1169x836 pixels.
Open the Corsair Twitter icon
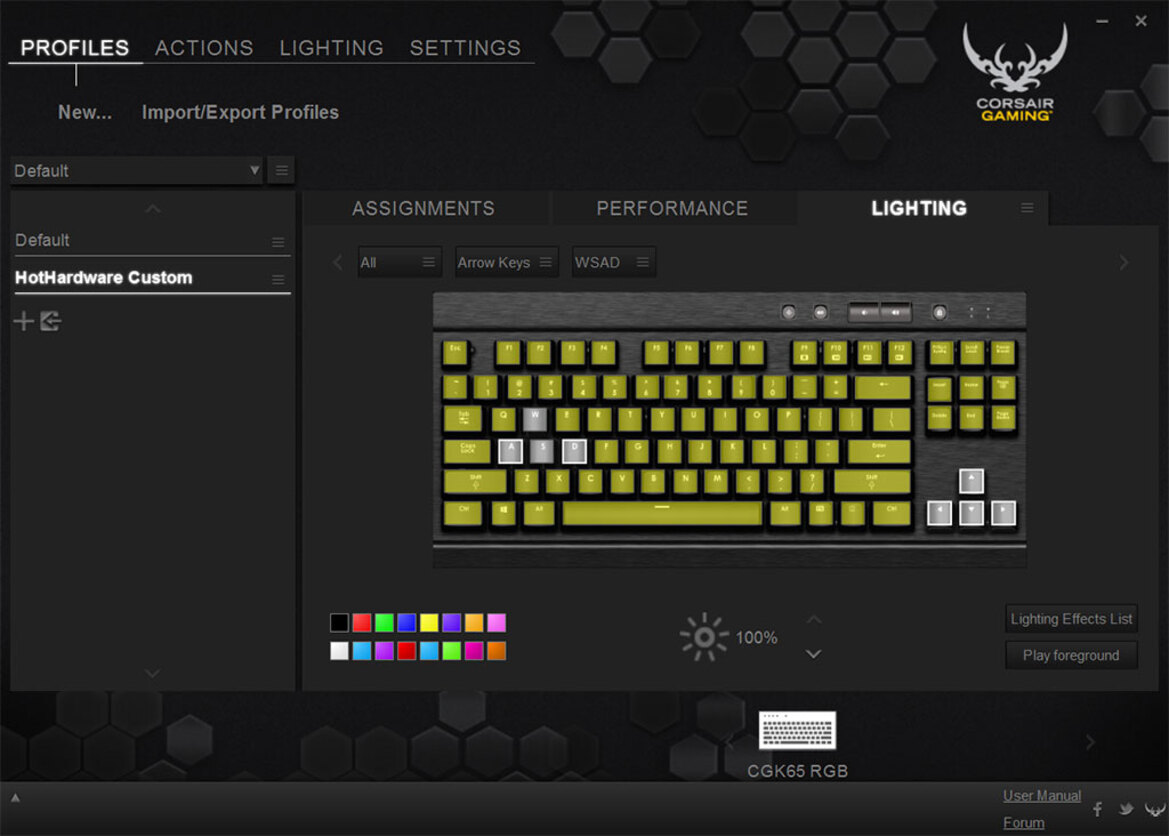[x=1126, y=809]
